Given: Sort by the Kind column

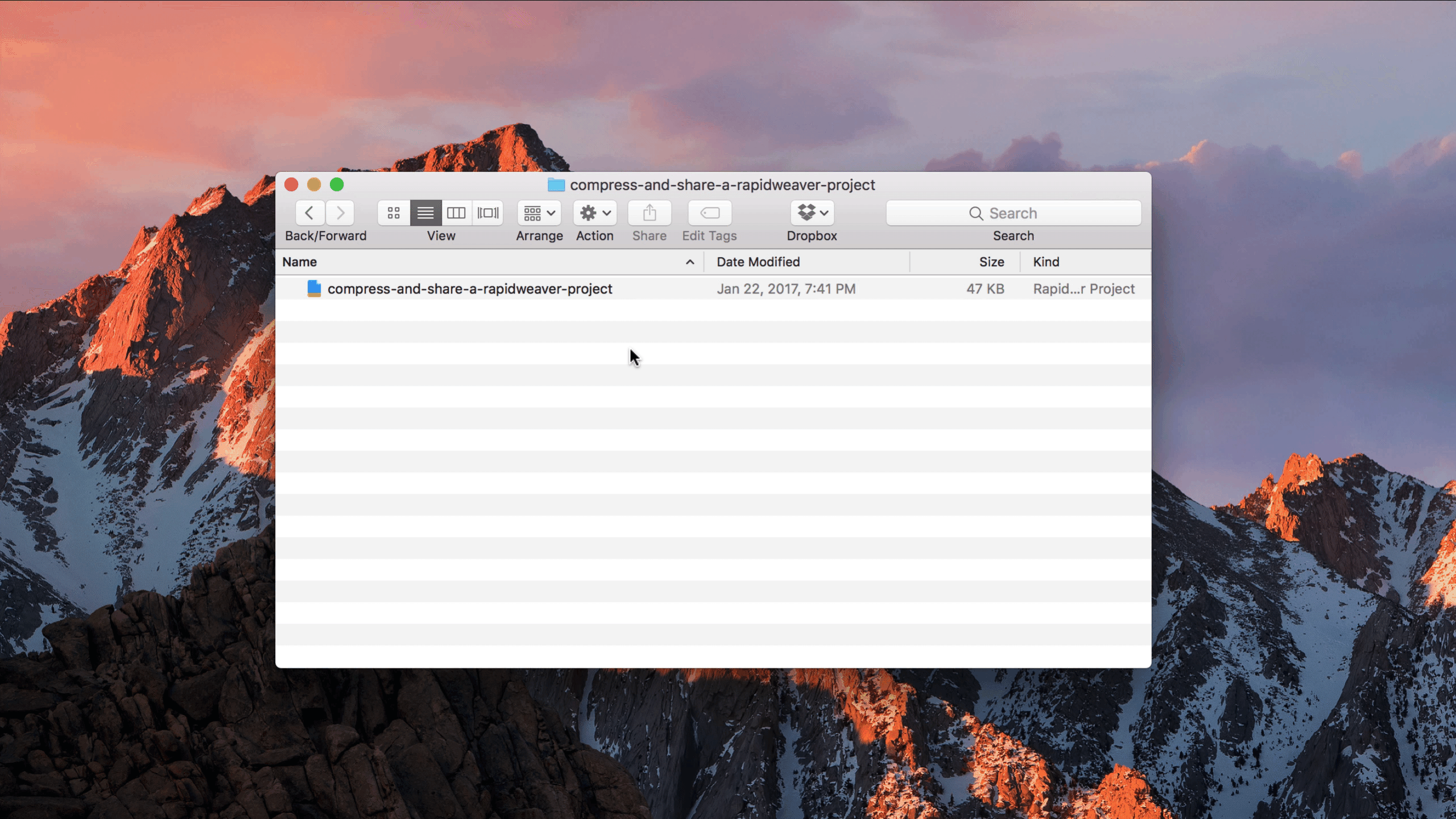Looking at the screenshot, I should pyautogui.click(x=1046, y=262).
